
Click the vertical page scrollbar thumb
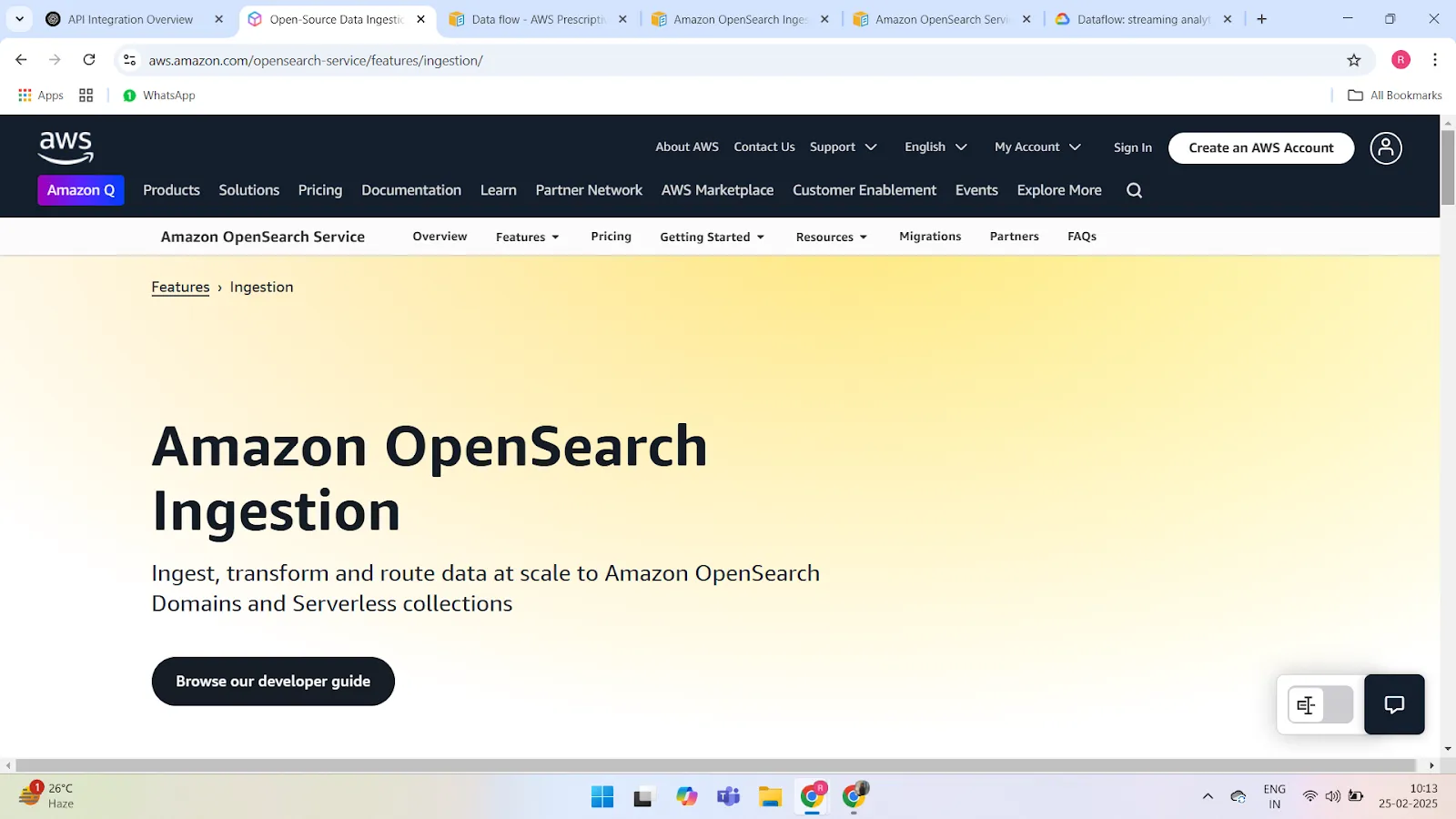pos(1448,167)
